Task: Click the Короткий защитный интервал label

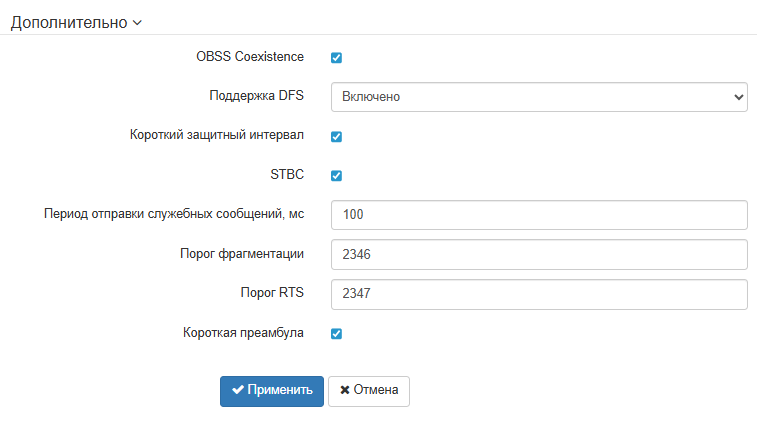Action: click(x=217, y=135)
